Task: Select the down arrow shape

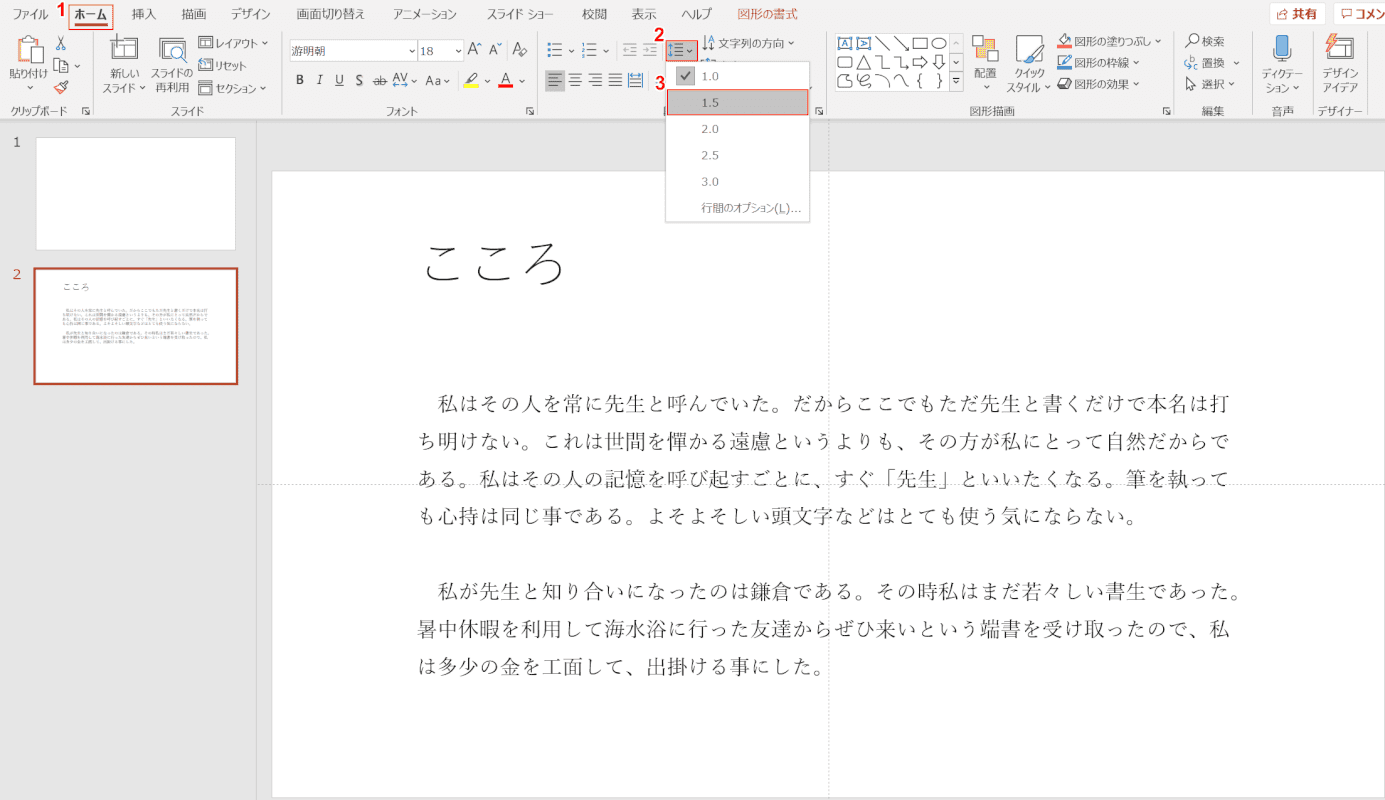Action: click(x=939, y=62)
